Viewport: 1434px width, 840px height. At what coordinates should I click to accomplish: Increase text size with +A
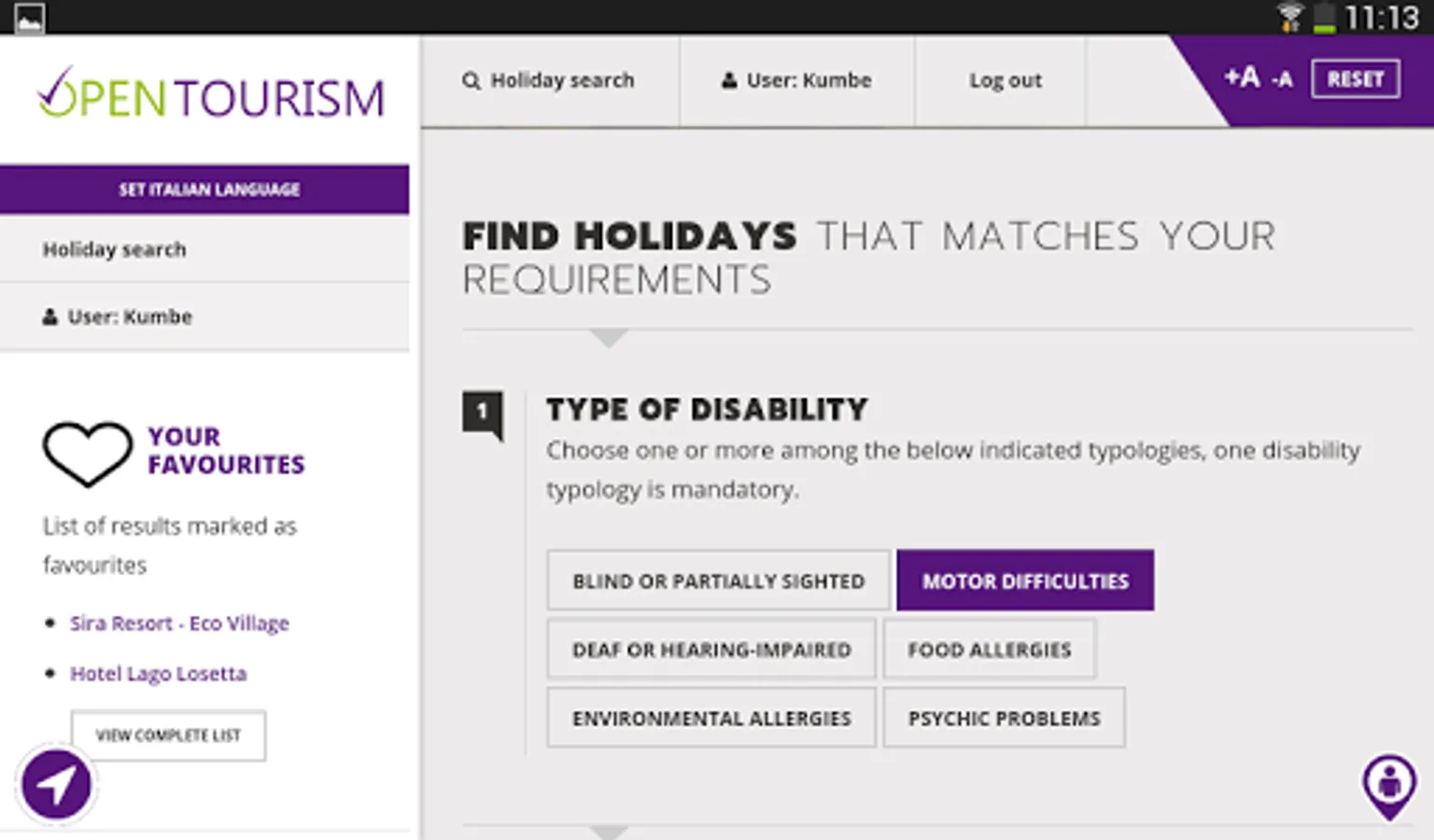1242,77
